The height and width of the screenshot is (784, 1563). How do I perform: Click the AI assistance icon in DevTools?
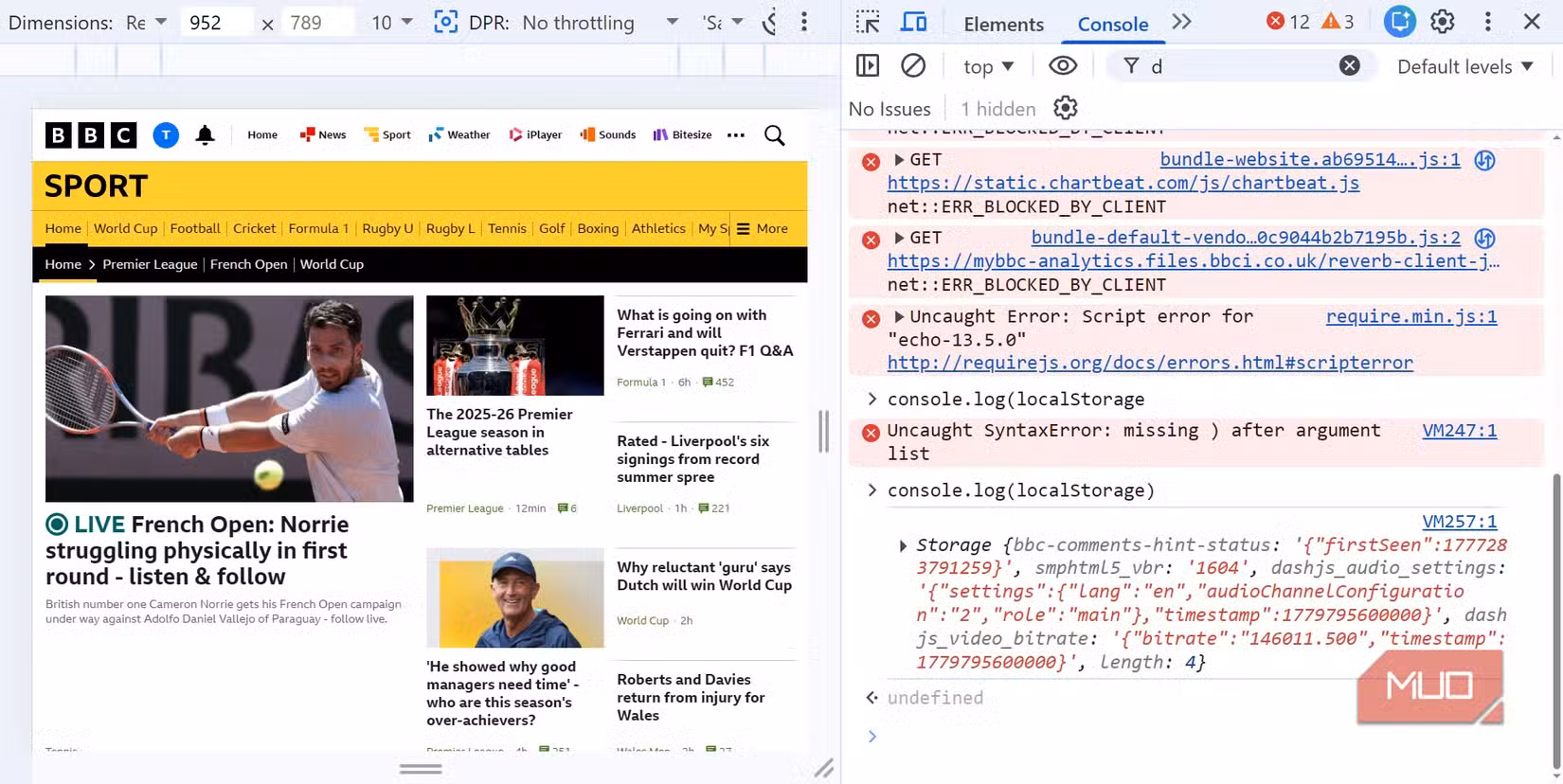pyautogui.click(x=1399, y=22)
